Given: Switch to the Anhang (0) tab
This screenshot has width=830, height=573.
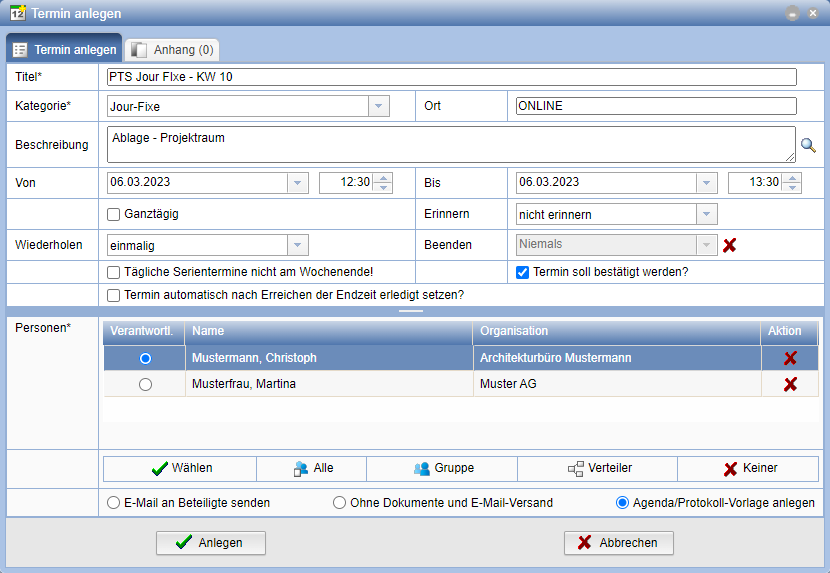Looking at the screenshot, I should tap(172, 49).
